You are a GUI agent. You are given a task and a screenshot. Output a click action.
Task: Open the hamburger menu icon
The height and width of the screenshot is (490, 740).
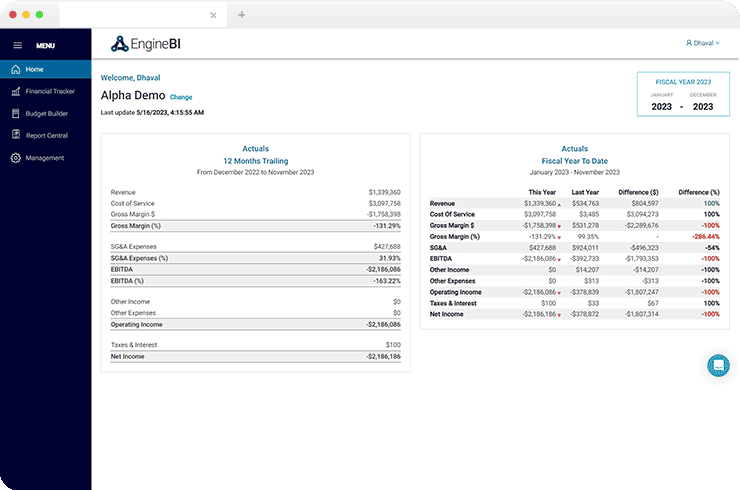pyautogui.click(x=17, y=45)
